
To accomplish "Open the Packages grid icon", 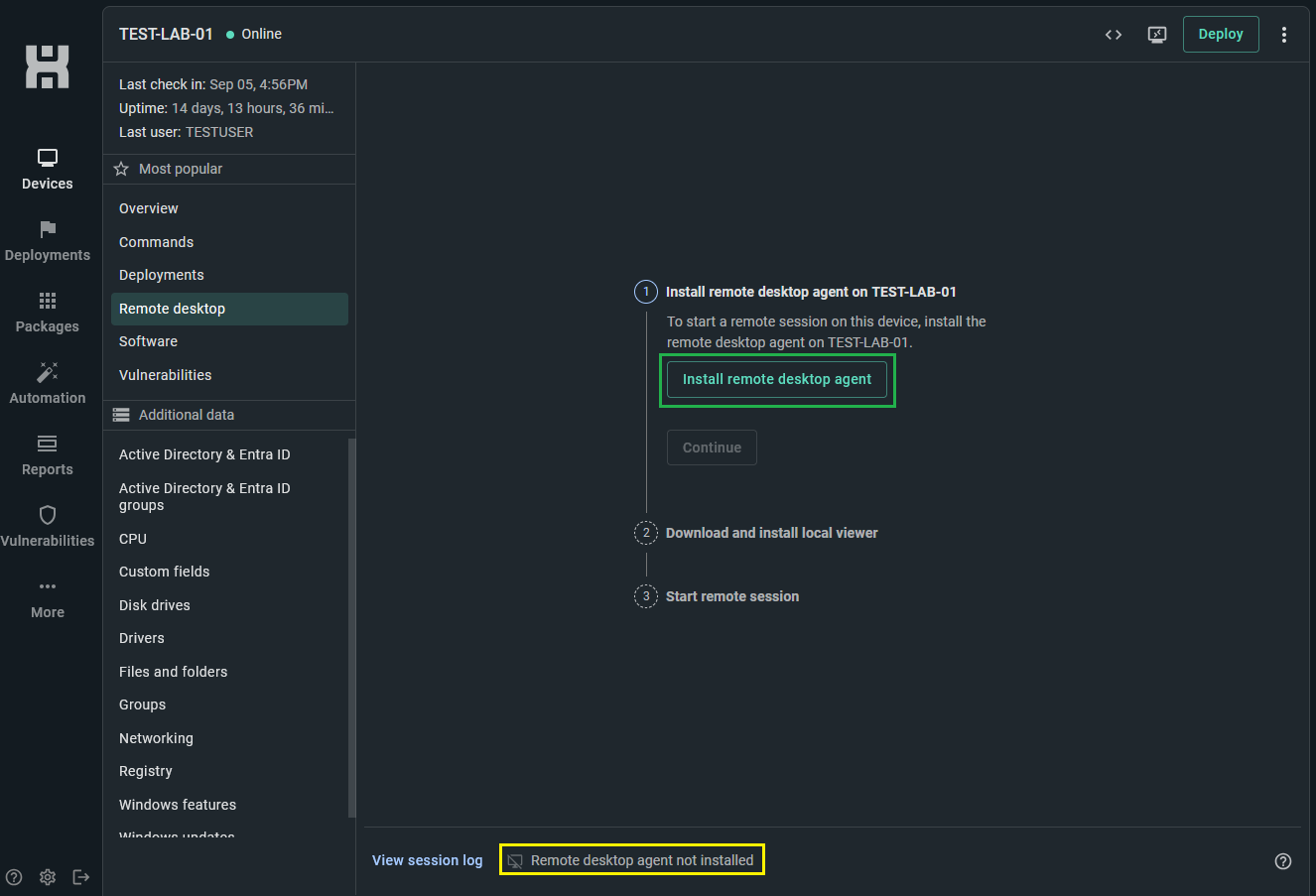I will pyautogui.click(x=48, y=301).
